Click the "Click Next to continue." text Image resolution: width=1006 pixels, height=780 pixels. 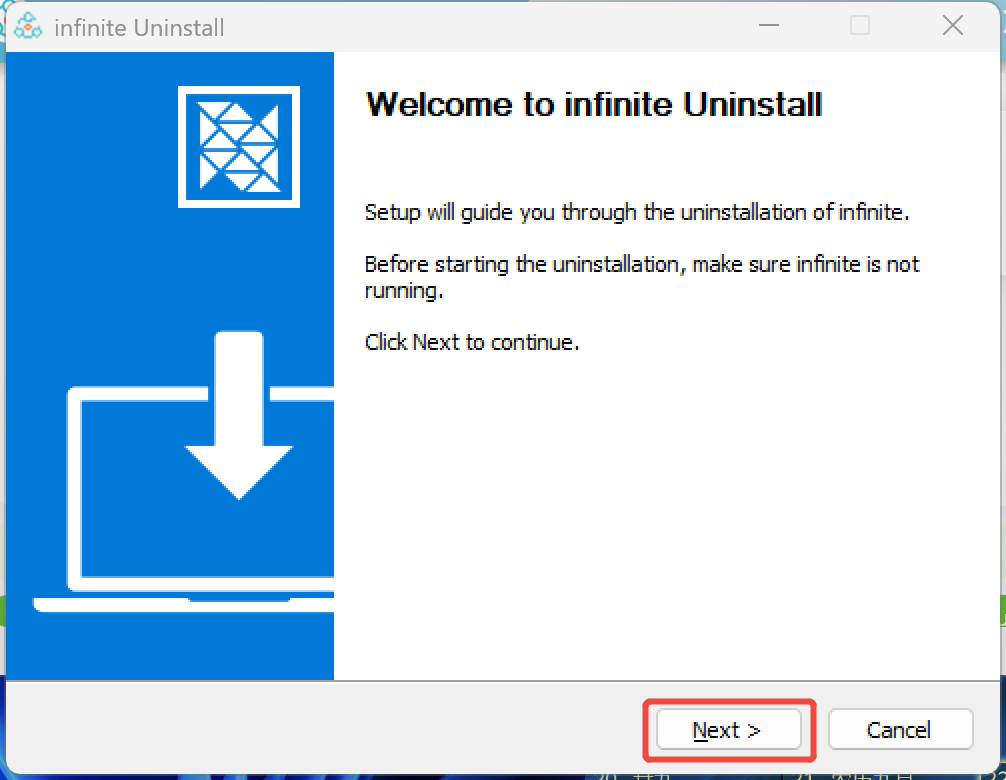472,342
